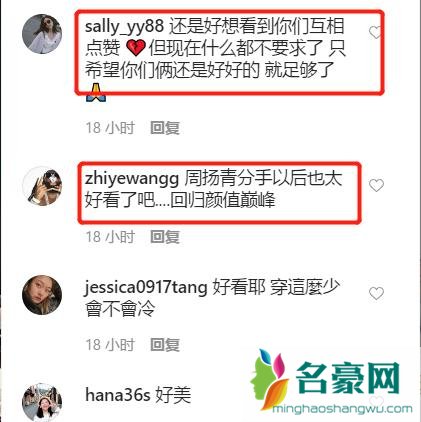Screen dimensions: 421x422
Task: Open the sally_yy88 username link
Action: click(124, 26)
